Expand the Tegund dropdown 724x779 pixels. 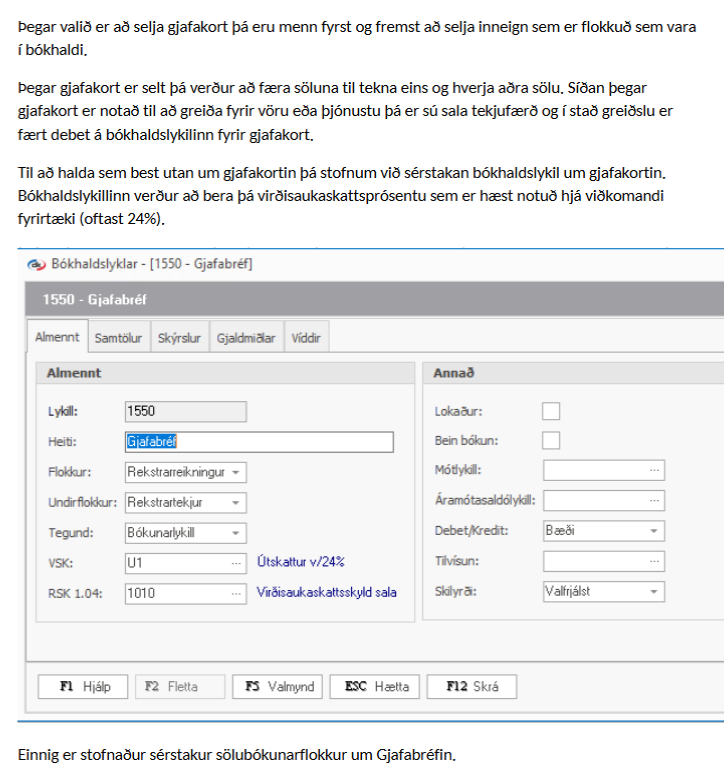pyautogui.click(x=235, y=533)
